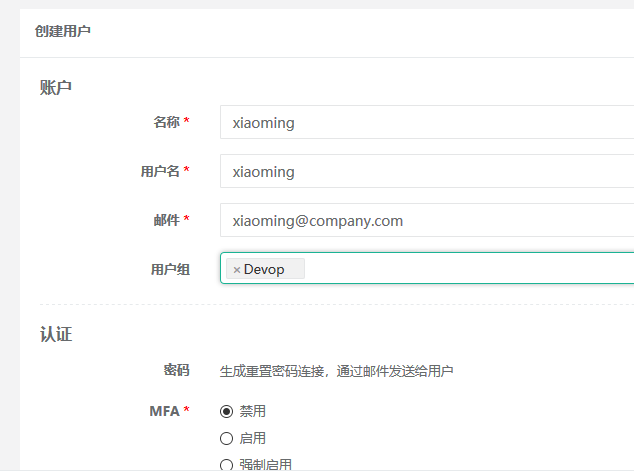This screenshot has width=634, height=475.
Task: Select the 禁用 MFA radio button
Action: point(226,411)
